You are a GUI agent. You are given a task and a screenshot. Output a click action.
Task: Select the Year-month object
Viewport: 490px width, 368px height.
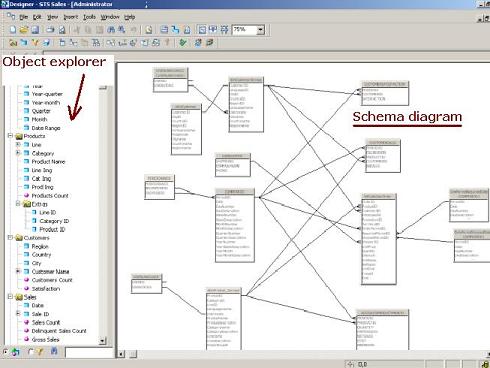(46, 103)
